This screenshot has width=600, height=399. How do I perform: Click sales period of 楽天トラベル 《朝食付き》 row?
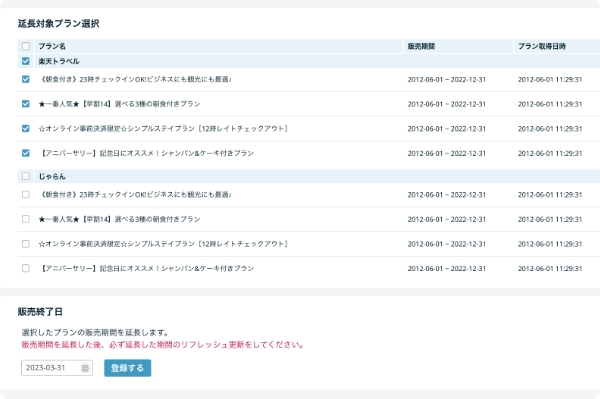(x=447, y=80)
